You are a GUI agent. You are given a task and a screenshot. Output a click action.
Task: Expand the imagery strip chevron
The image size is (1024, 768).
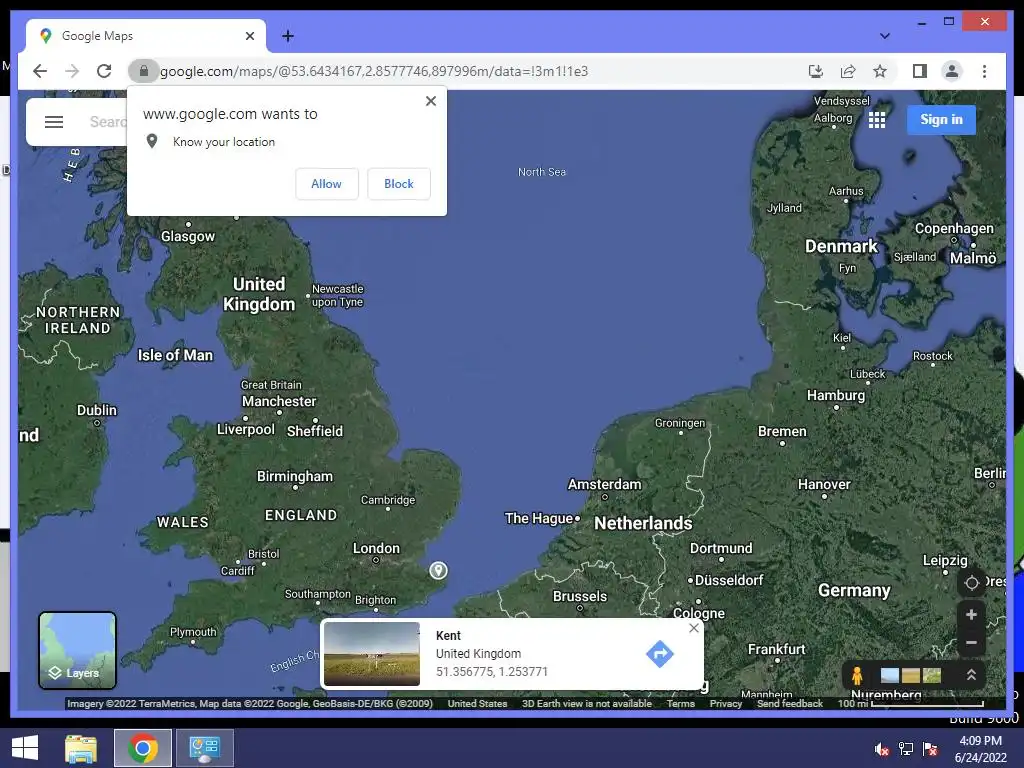point(971,675)
